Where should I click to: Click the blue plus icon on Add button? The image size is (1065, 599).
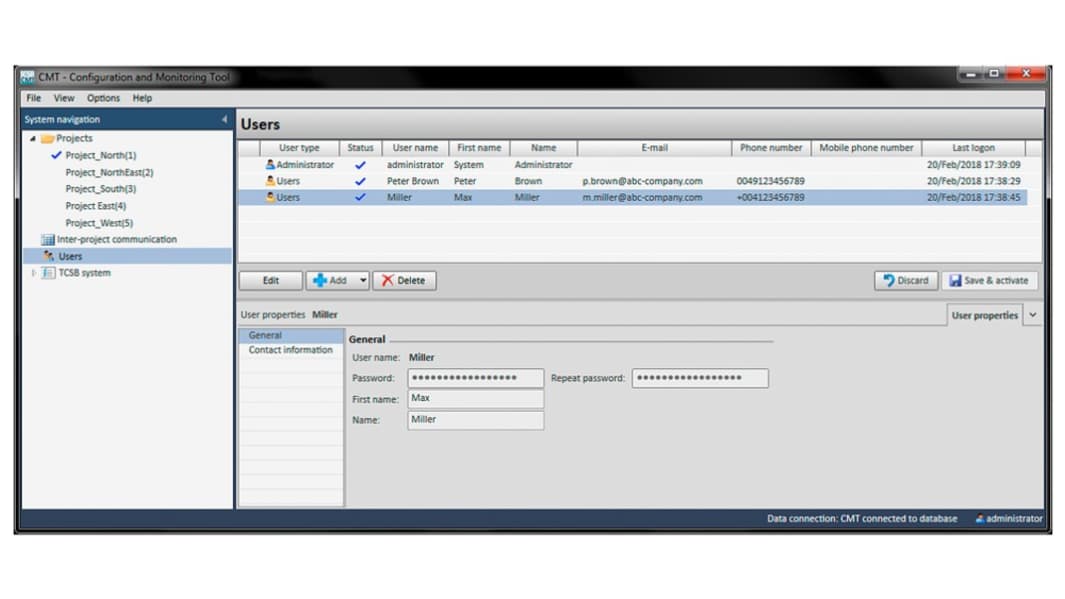320,280
